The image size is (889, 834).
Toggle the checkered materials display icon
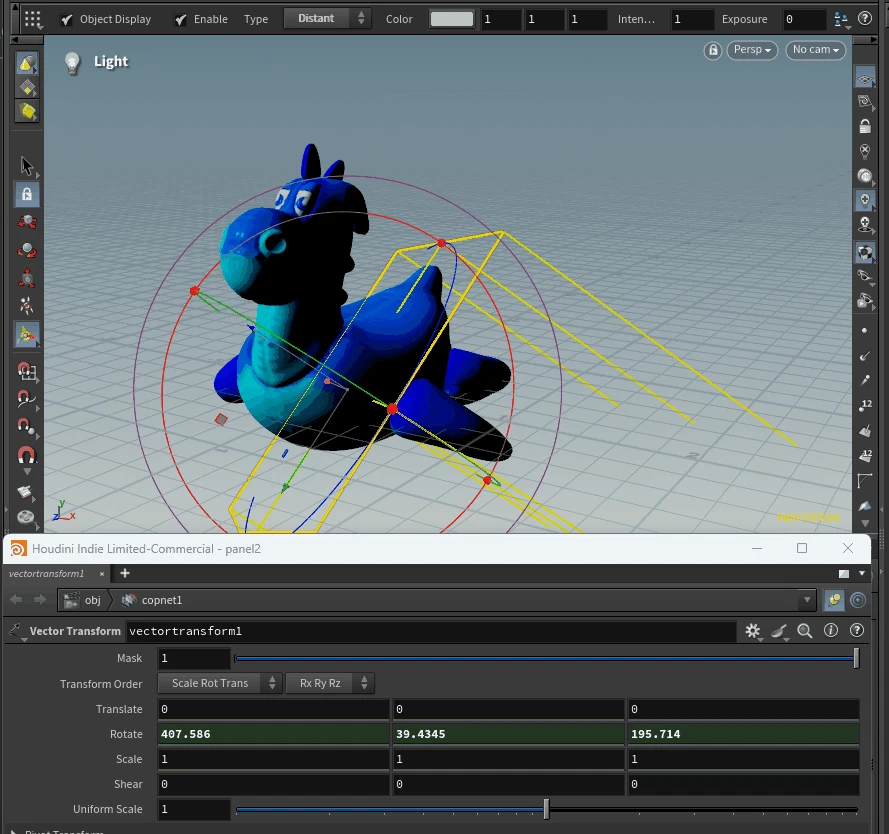865,252
